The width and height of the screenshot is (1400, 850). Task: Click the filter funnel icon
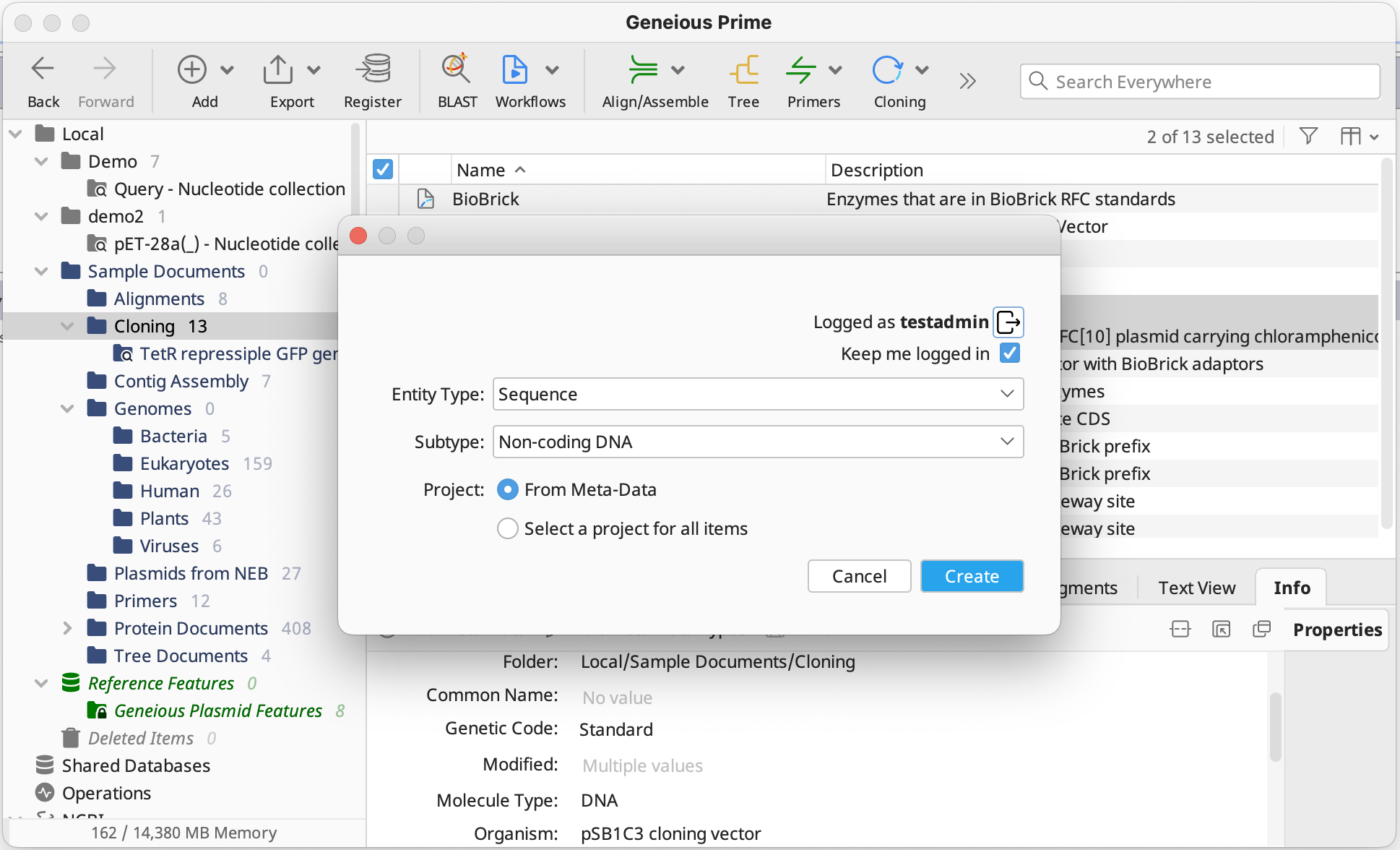click(x=1308, y=136)
